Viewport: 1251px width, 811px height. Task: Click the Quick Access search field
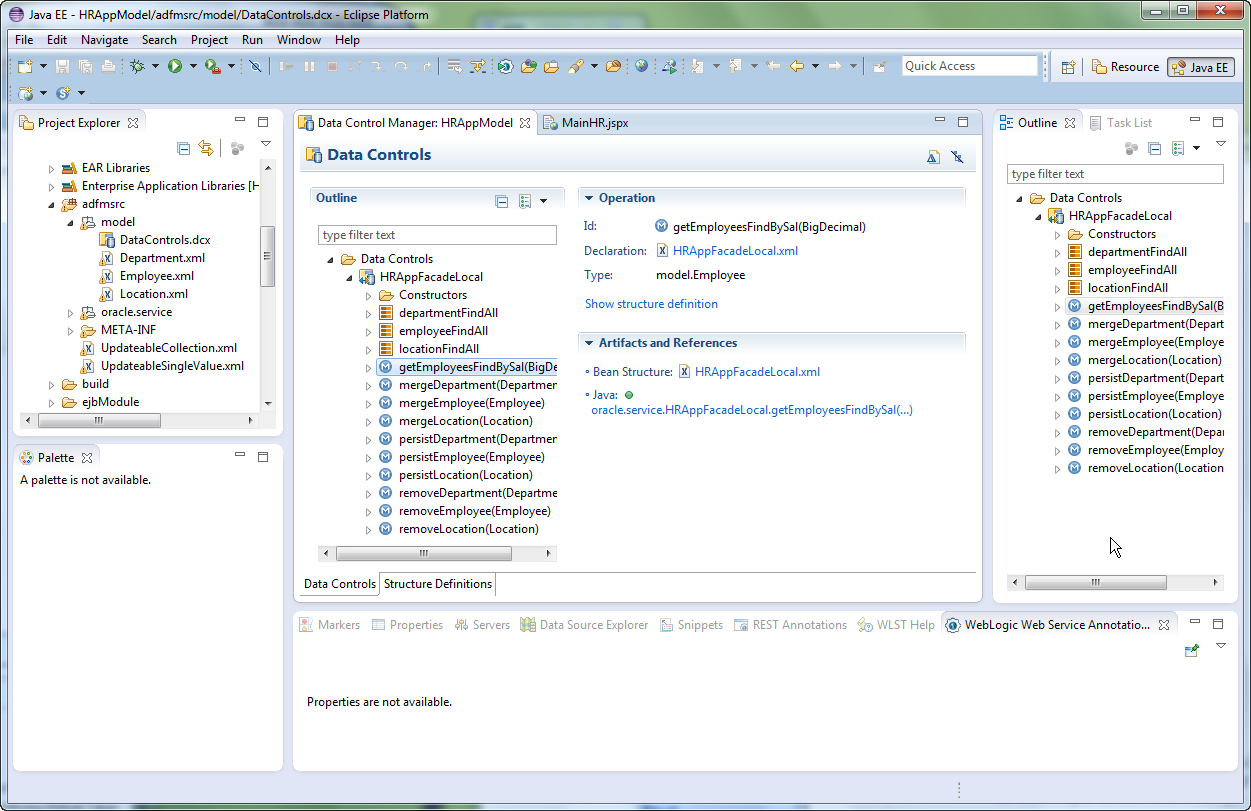pos(970,66)
